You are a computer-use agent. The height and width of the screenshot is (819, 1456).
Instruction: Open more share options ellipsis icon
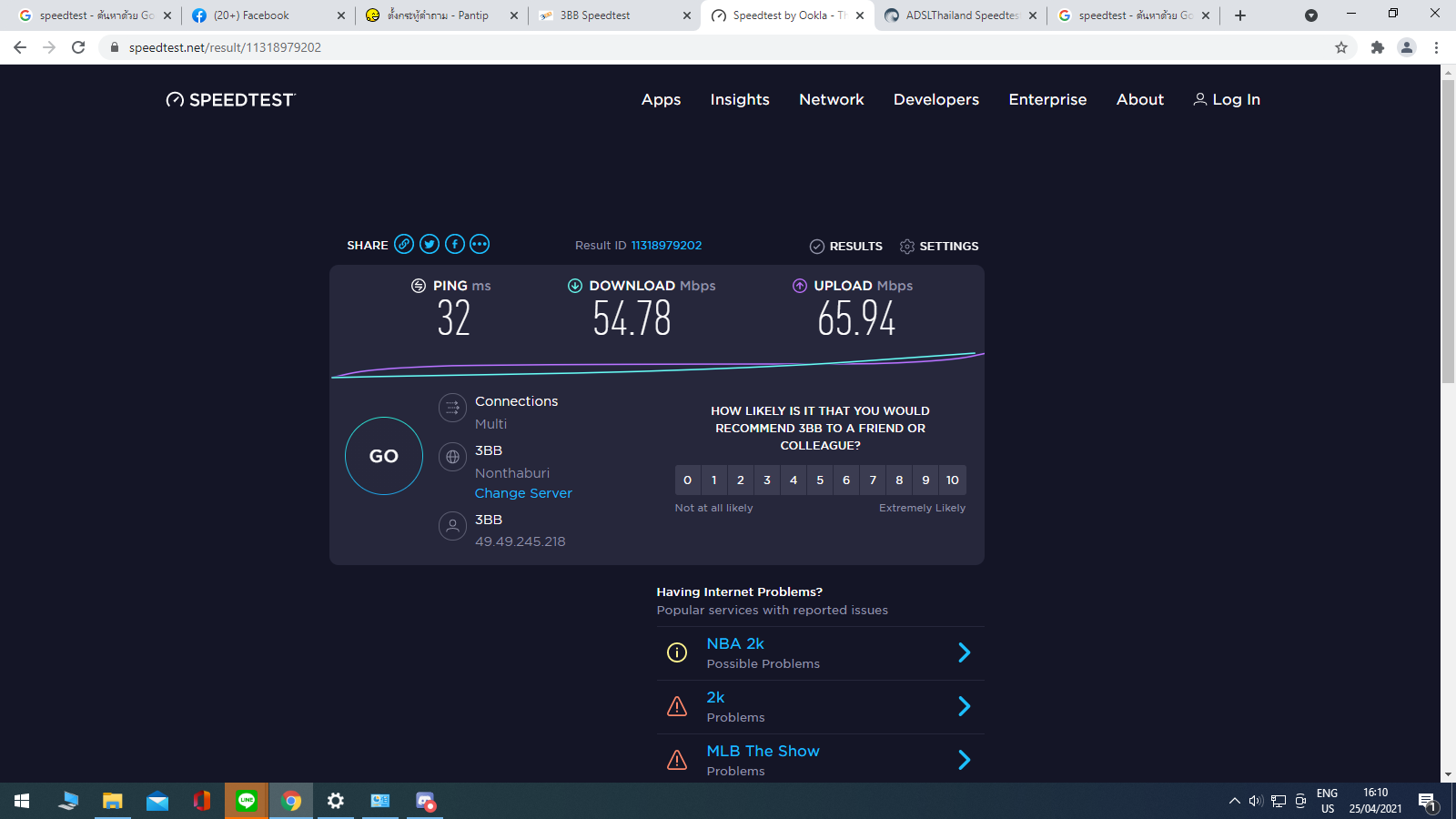(480, 244)
